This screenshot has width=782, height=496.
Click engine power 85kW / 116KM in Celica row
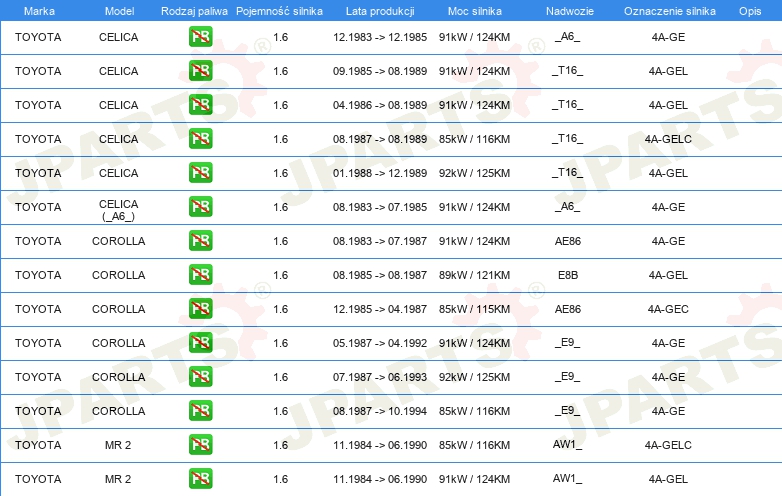474,139
